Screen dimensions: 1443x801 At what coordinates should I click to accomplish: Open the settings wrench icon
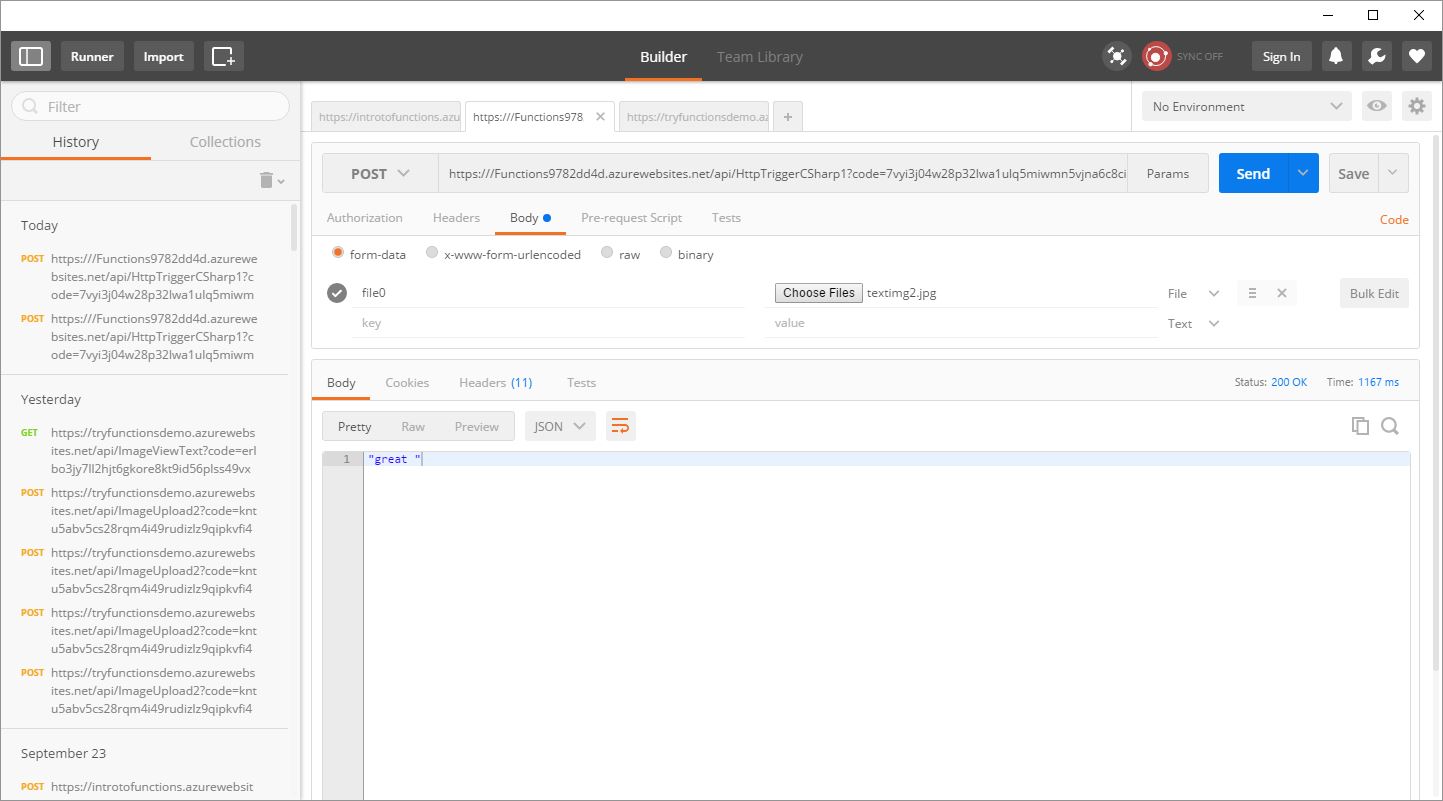click(x=1376, y=57)
